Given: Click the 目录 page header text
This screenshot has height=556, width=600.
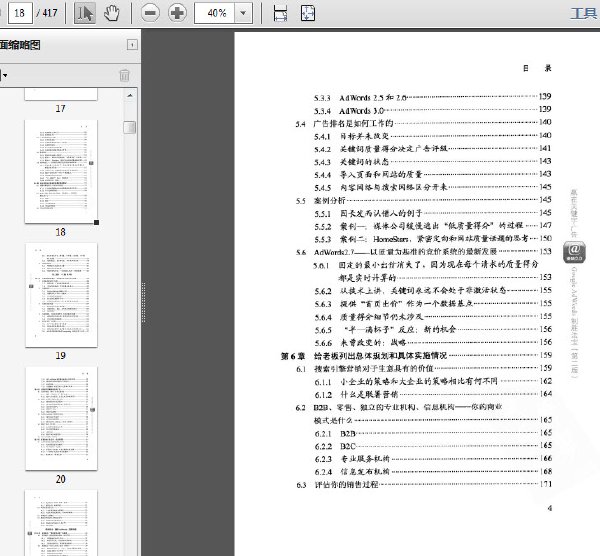Looking at the screenshot, I should [x=537, y=68].
